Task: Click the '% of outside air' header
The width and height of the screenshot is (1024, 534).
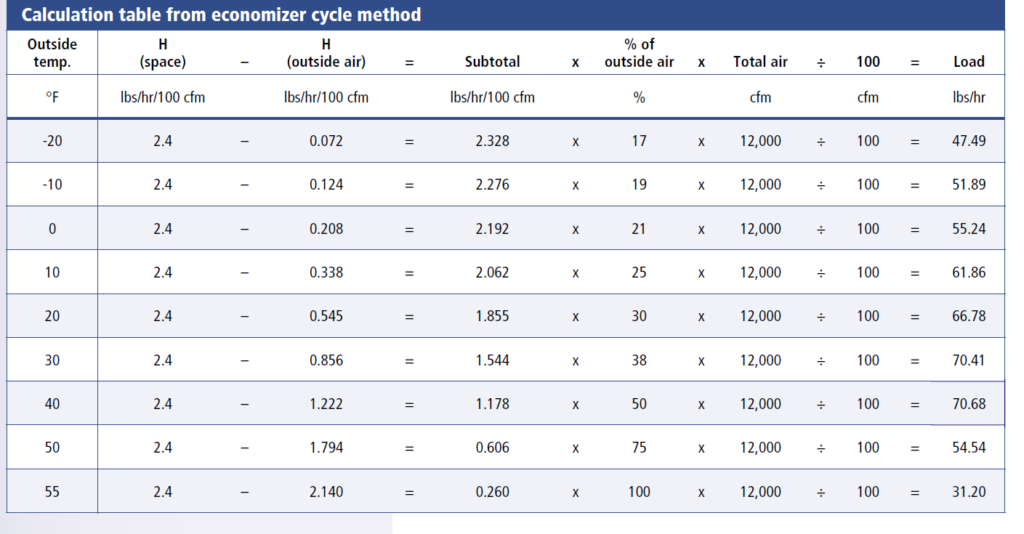Action: pyautogui.click(x=639, y=53)
